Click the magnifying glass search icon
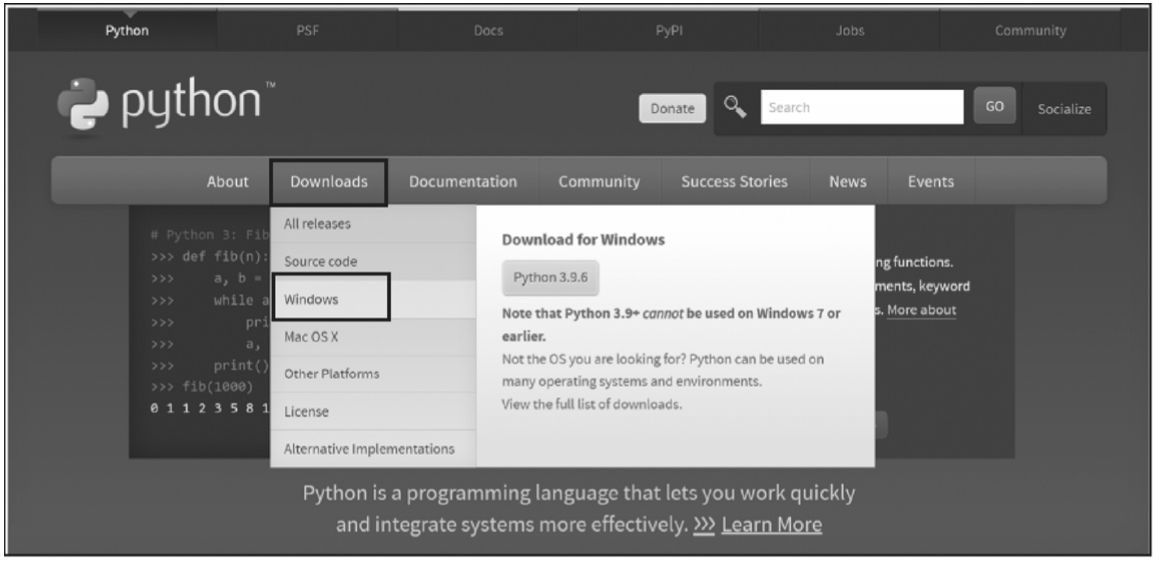The image size is (1159, 564). [734, 107]
